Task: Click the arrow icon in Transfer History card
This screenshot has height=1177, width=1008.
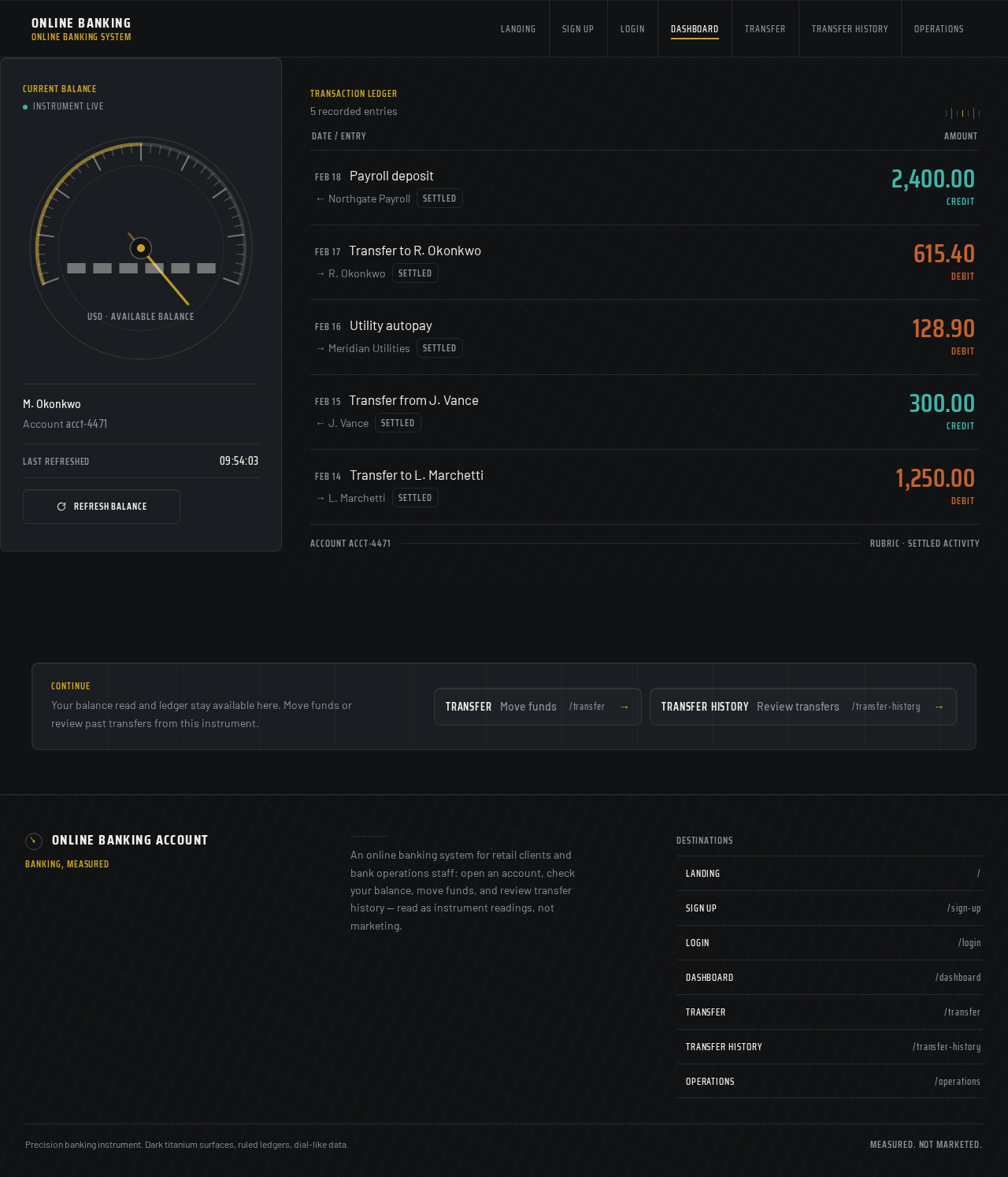Action: (939, 707)
